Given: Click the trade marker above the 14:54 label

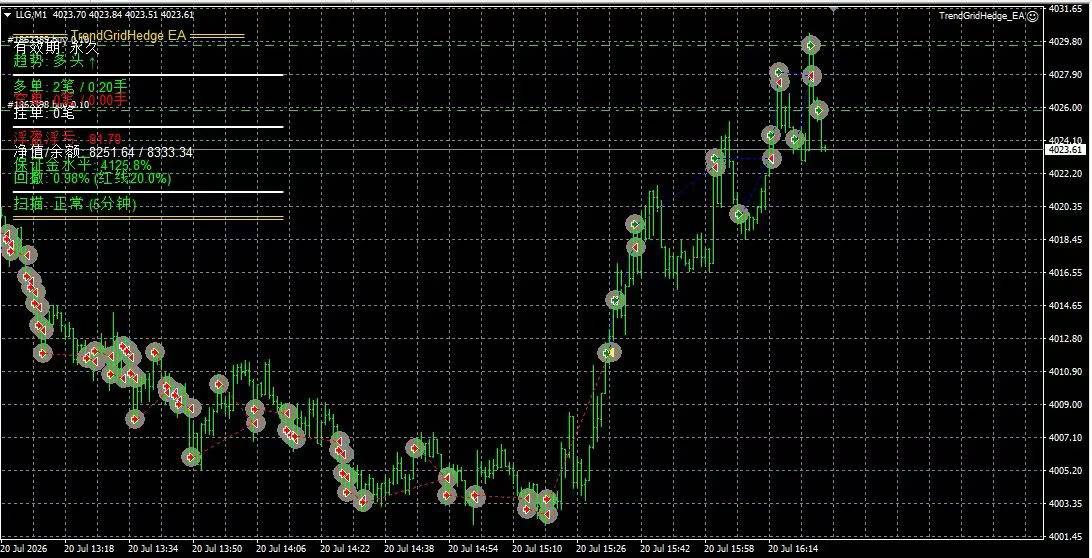Looking at the screenshot, I should pyautogui.click(x=476, y=497).
